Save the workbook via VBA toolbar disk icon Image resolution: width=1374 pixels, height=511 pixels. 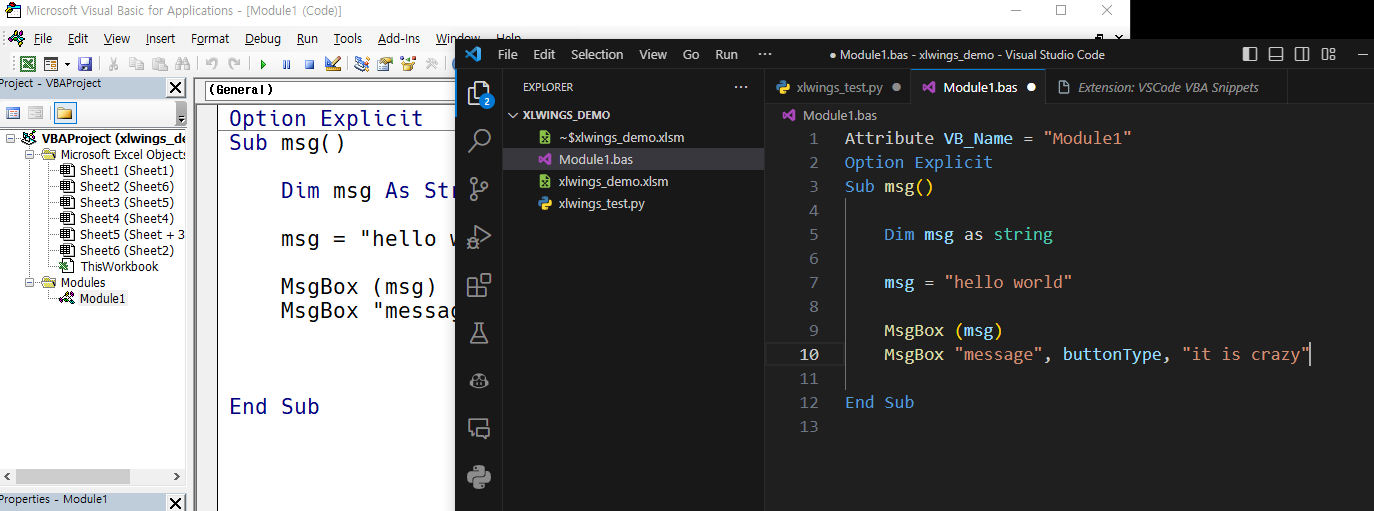85,64
